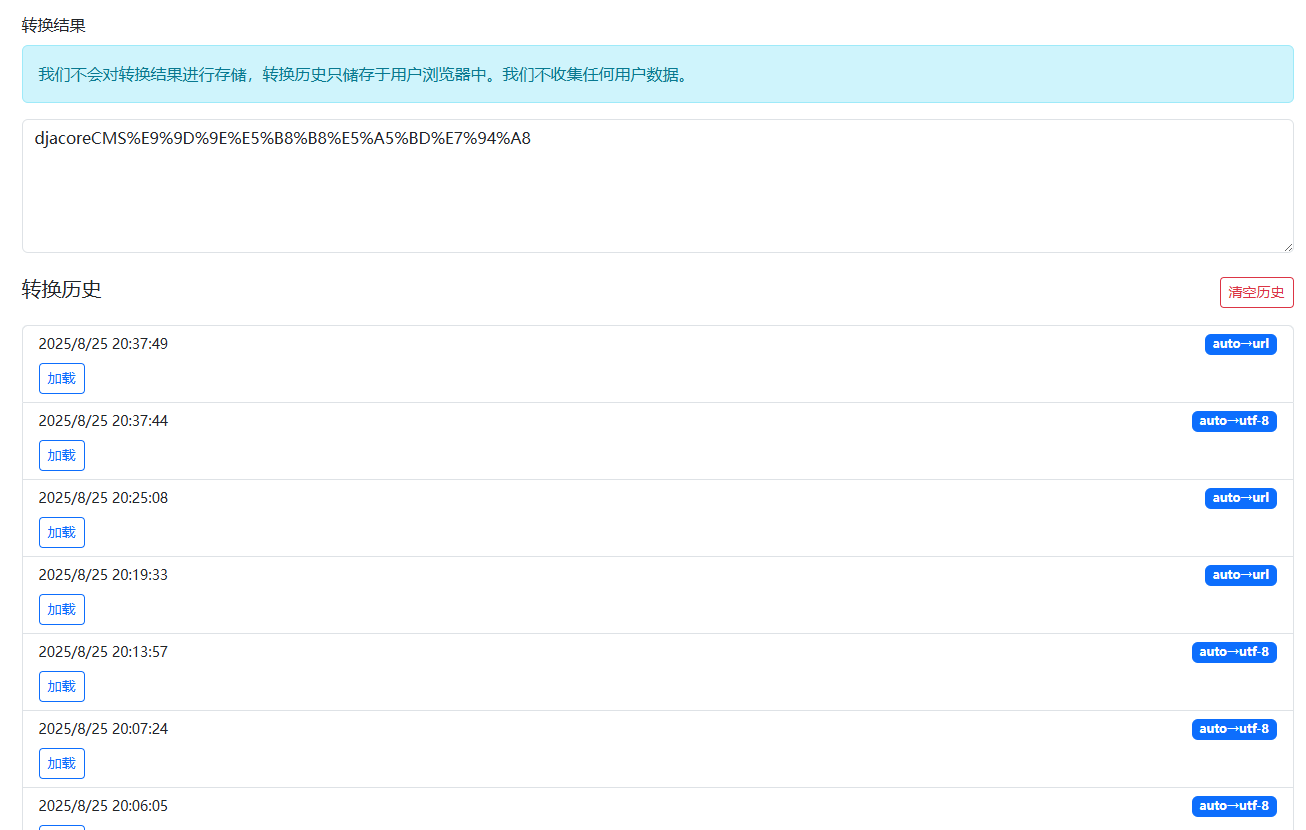Click the auto→utf-8 badge at 20:37:44
The image size is (1306, 830).
click(x=1233, y=421)
